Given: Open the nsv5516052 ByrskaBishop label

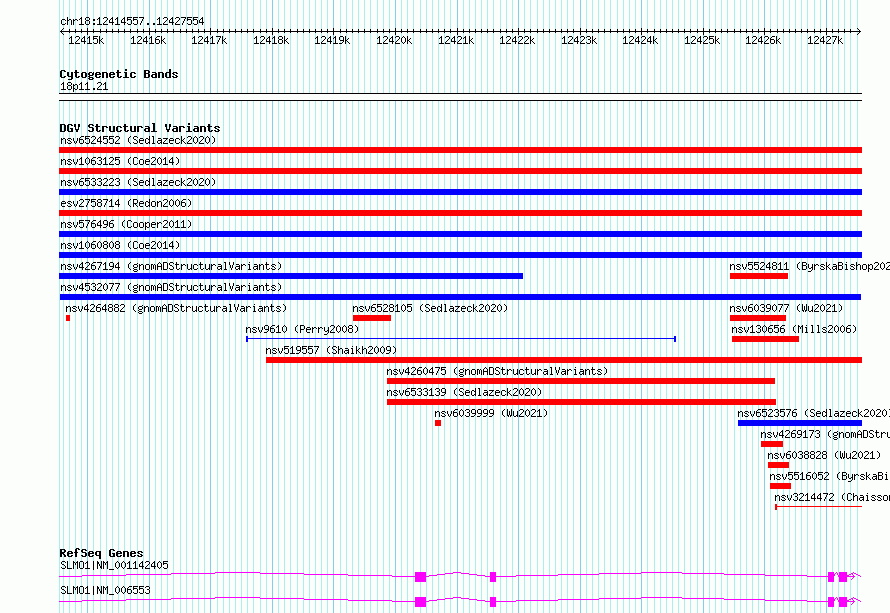Looking at the screenshot, I should 829,476.
